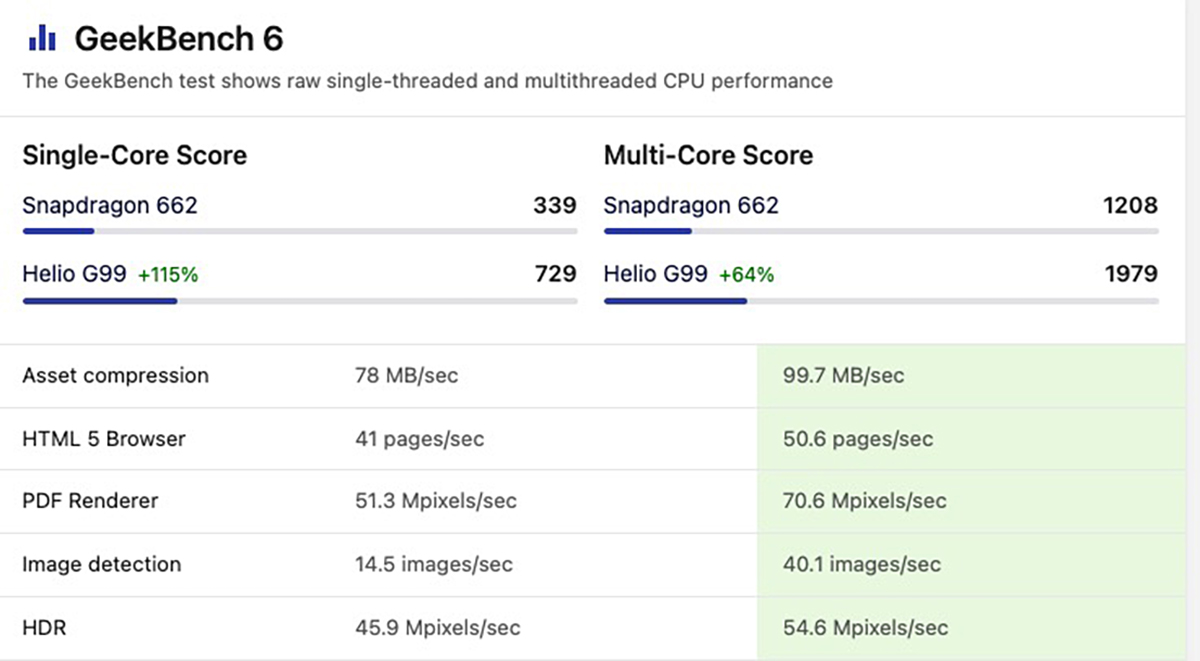Viewport: 1200px width, 661px height.
Task: Click the single-core score value 729
Action: [555, 274]
